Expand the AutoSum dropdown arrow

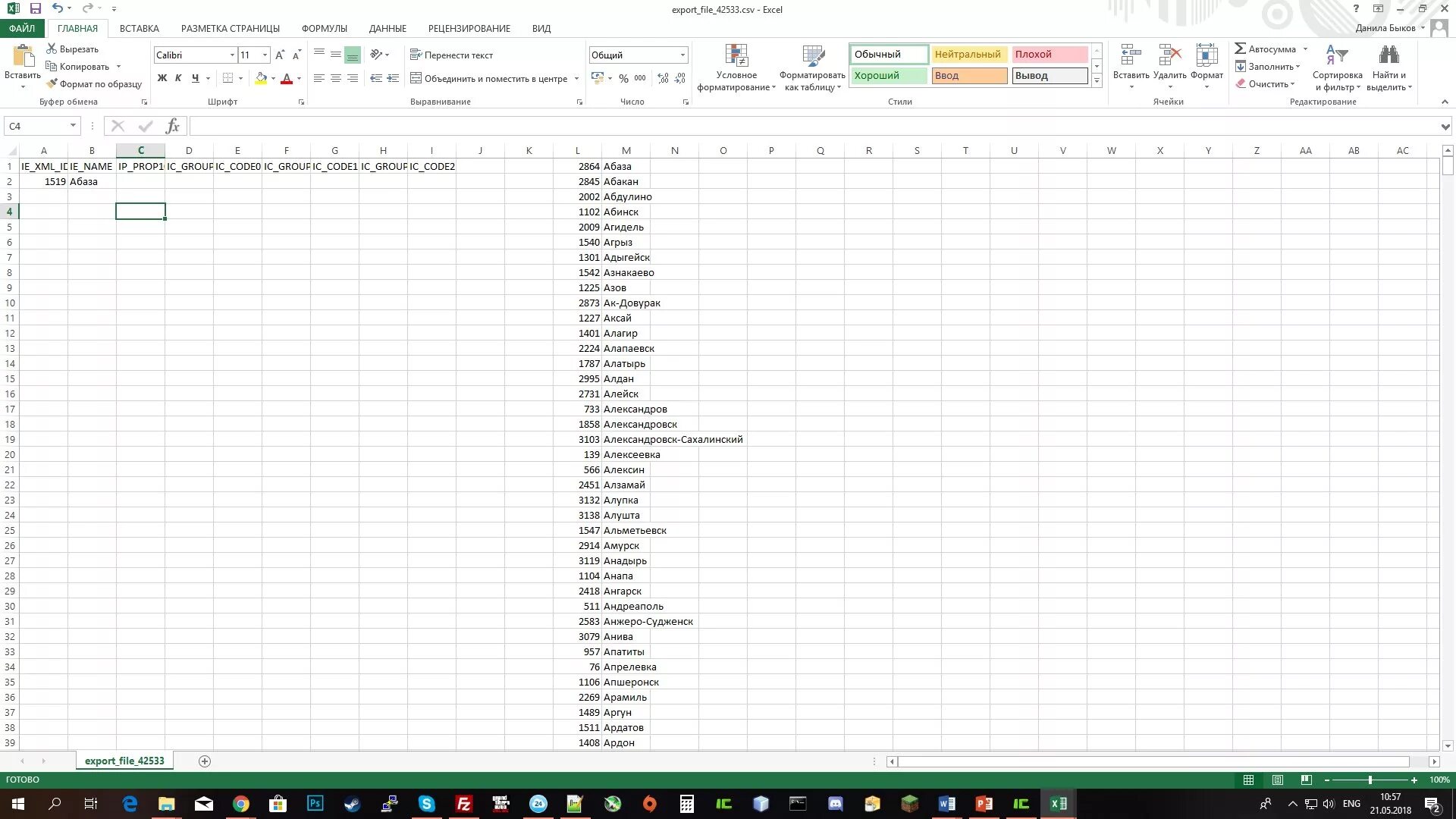1305,49
